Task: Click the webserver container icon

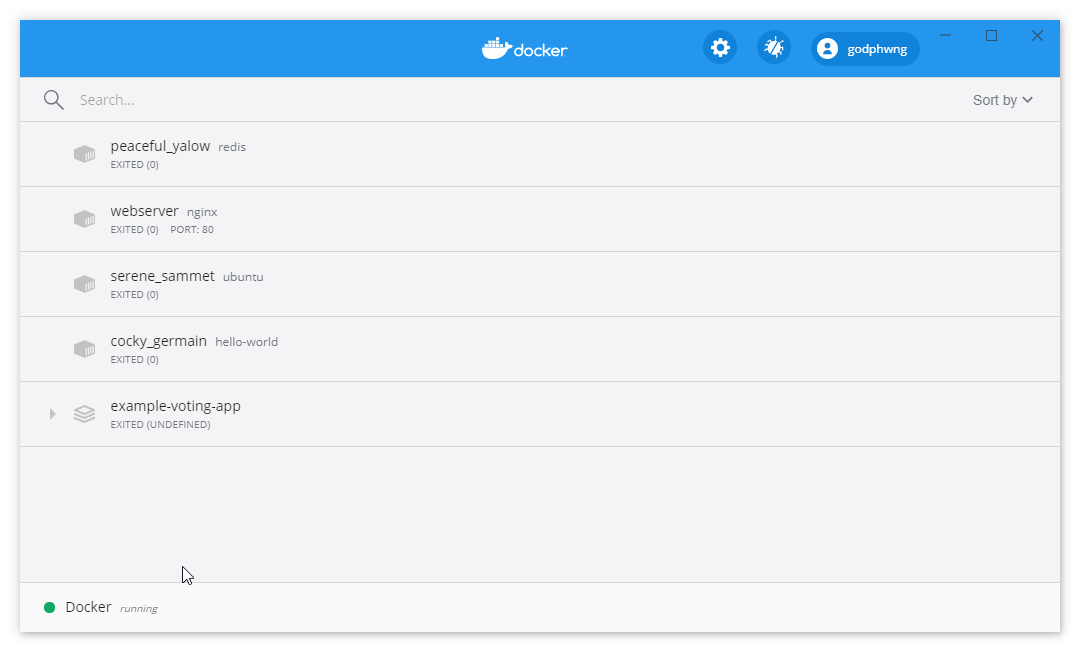Action: pyautogui.click(x=85, y=219)
